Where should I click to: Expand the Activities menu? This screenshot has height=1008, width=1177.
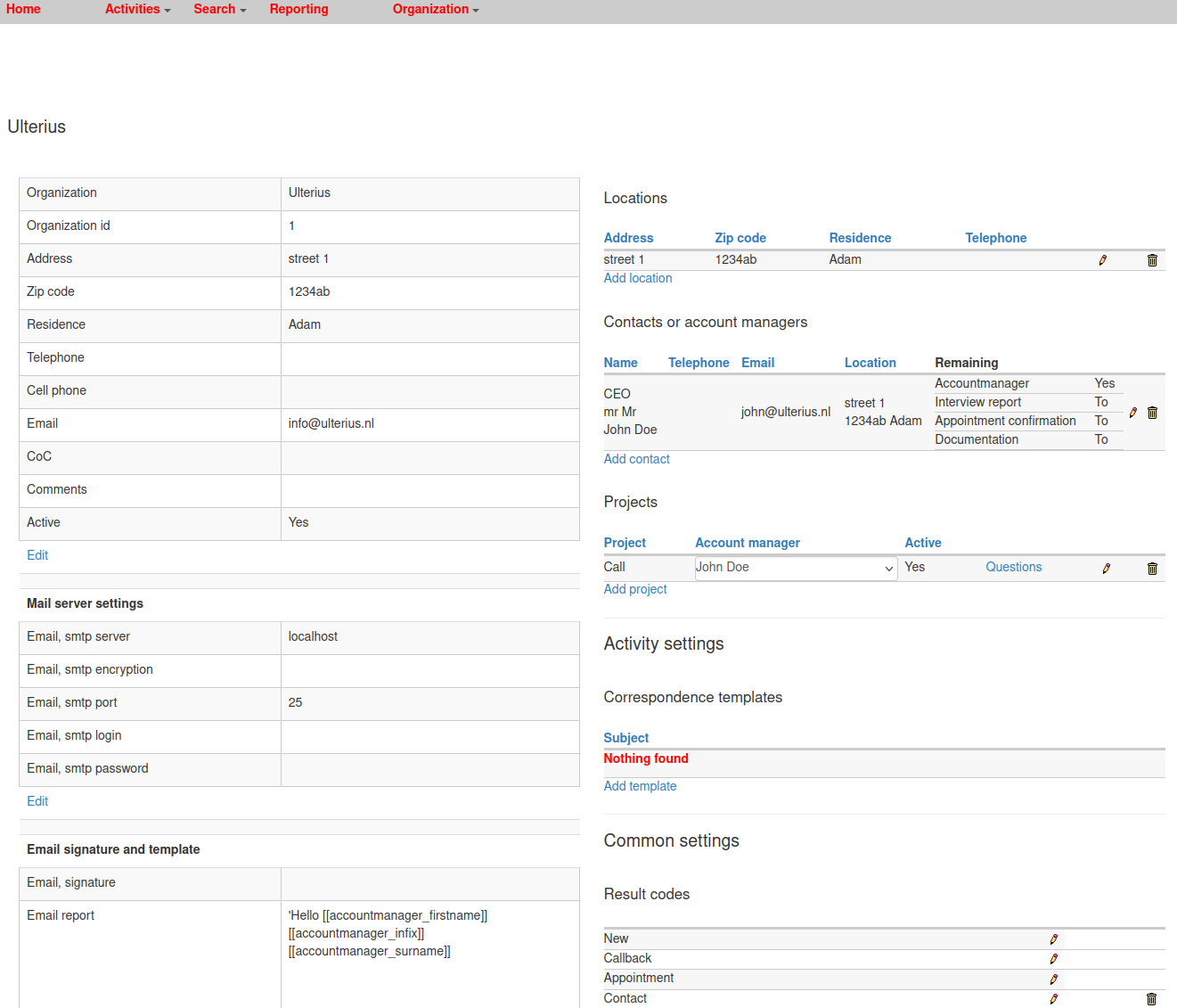point(137,9)
